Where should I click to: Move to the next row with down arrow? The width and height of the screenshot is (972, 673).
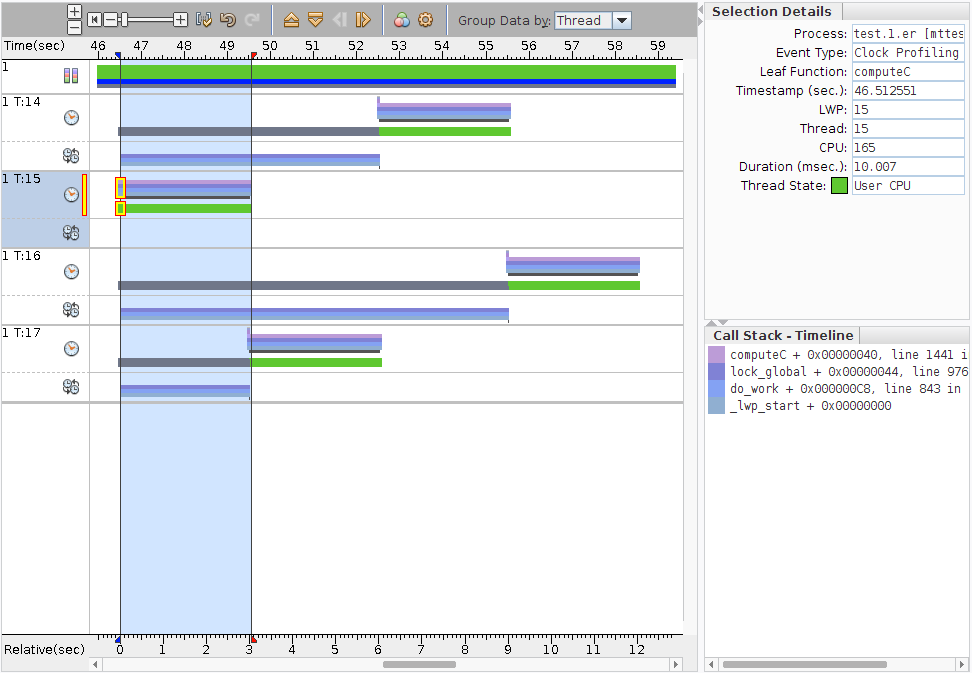(x=316, y=20)
